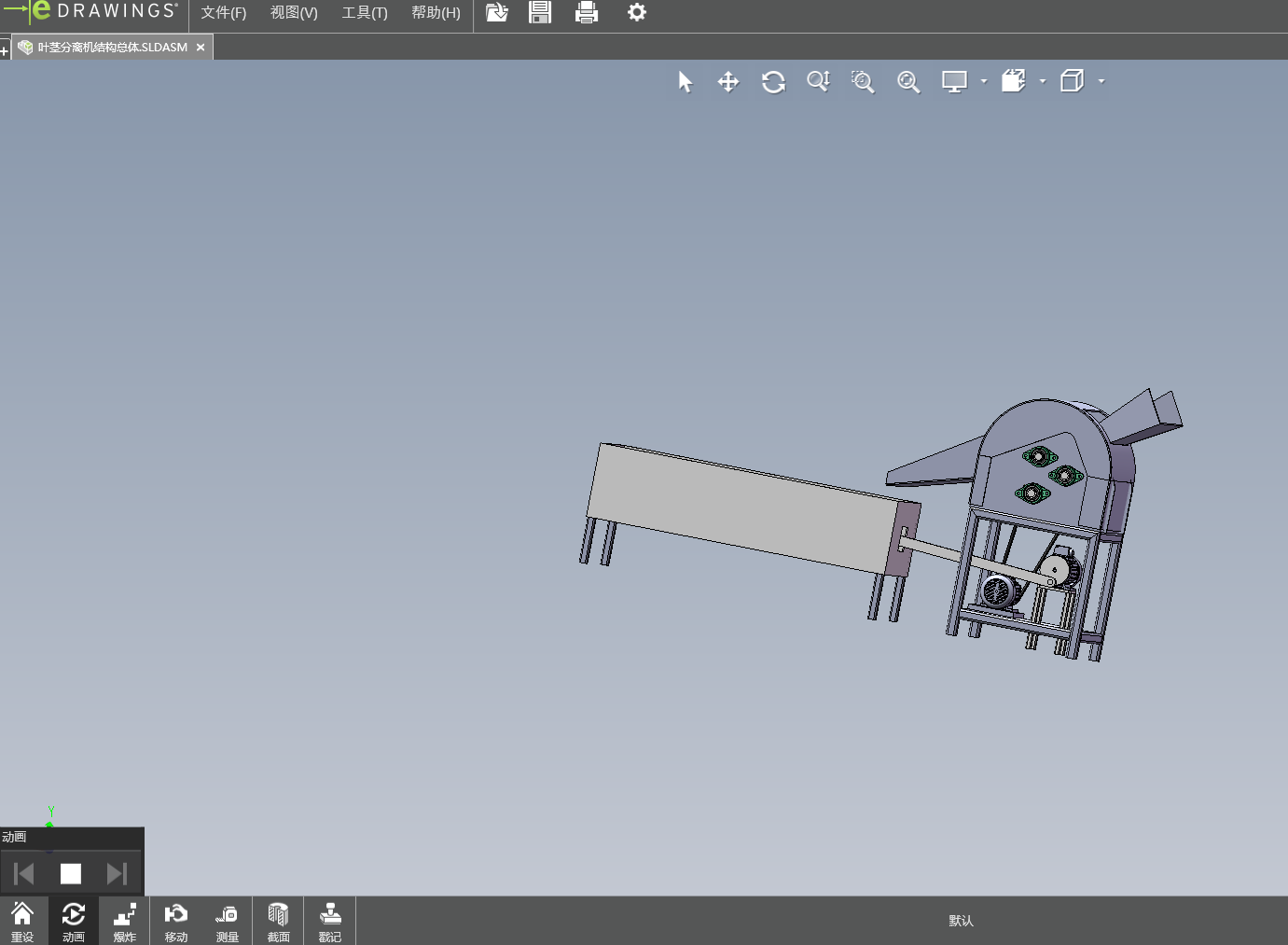
Task: Activate the Pan (move view) tool
Action: click(728, 82)
